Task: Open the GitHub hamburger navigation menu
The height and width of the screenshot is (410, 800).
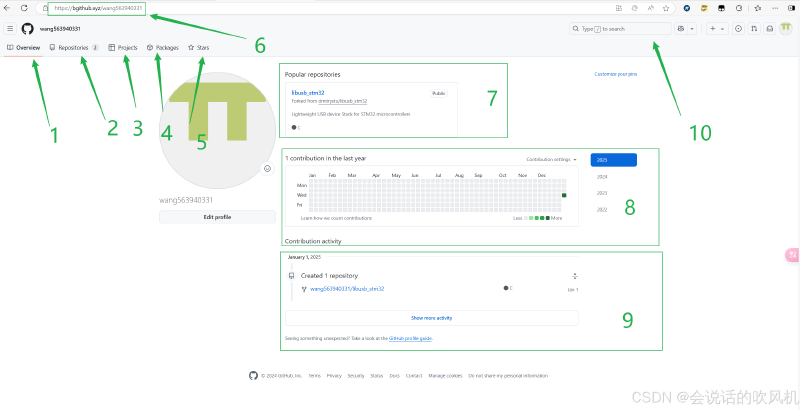Action: (x=10, y=29)
